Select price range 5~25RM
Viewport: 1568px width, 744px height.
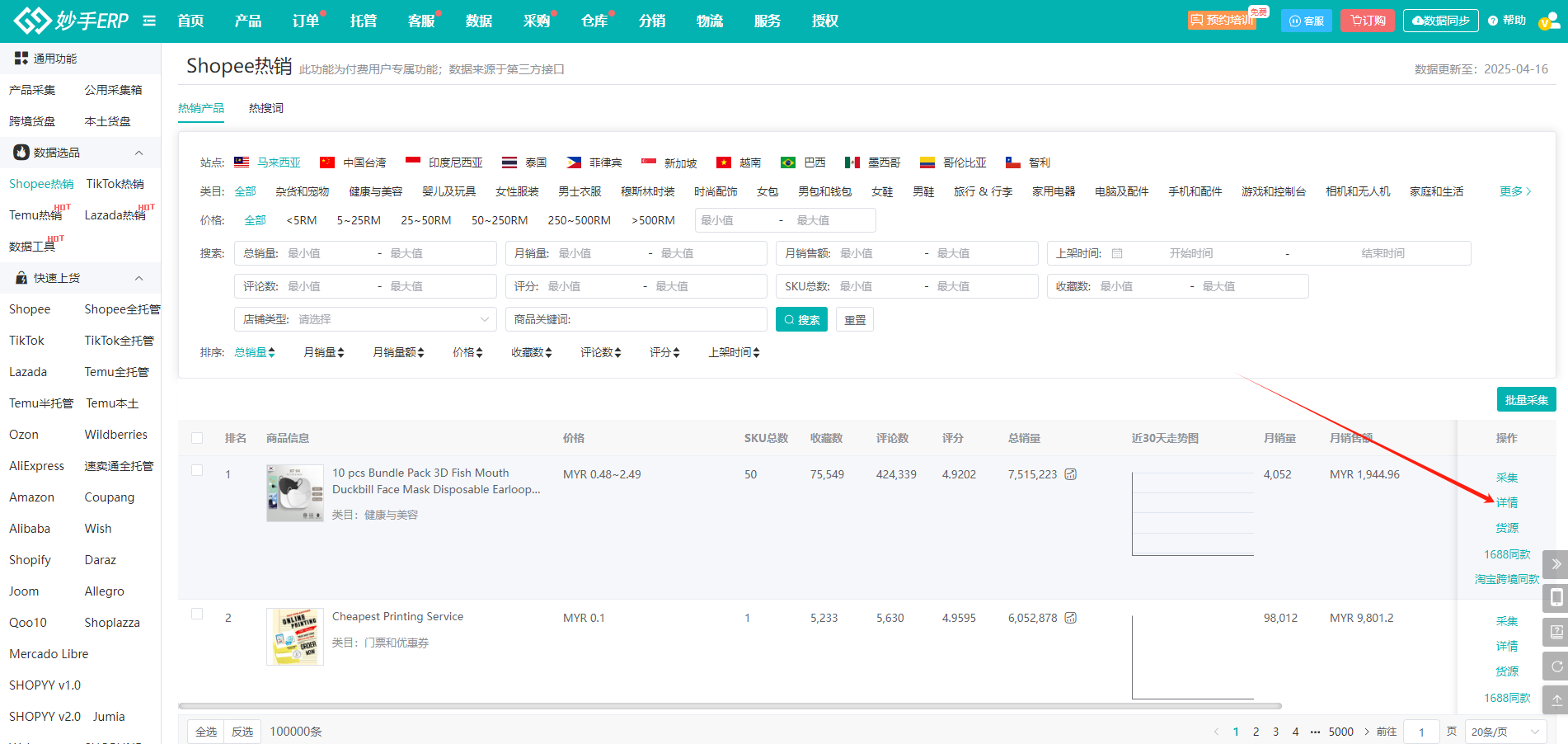coord(359,220)
